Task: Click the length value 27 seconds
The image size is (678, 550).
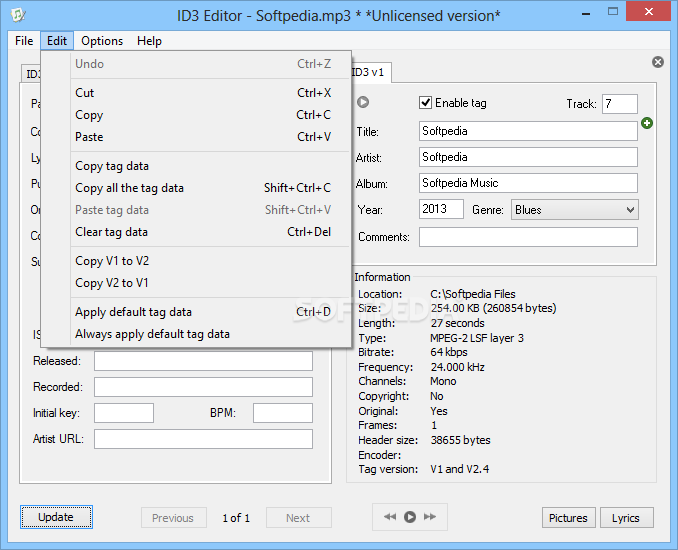Action: tap(457, 323)
